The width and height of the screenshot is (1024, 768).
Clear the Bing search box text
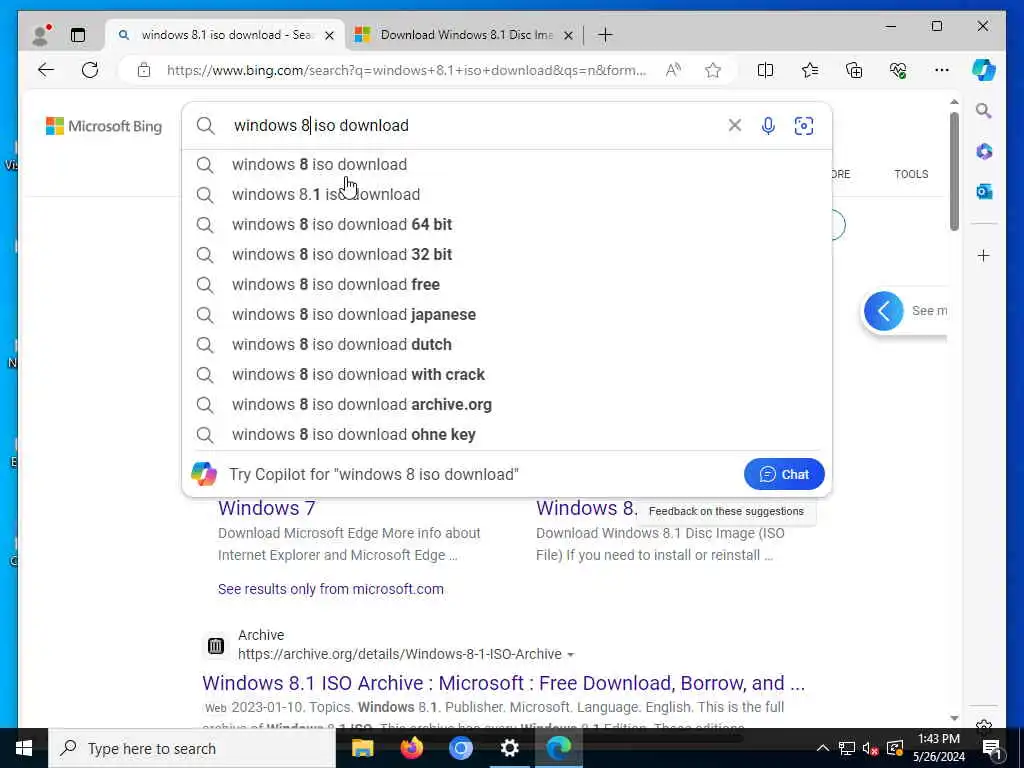pos(735,125)
